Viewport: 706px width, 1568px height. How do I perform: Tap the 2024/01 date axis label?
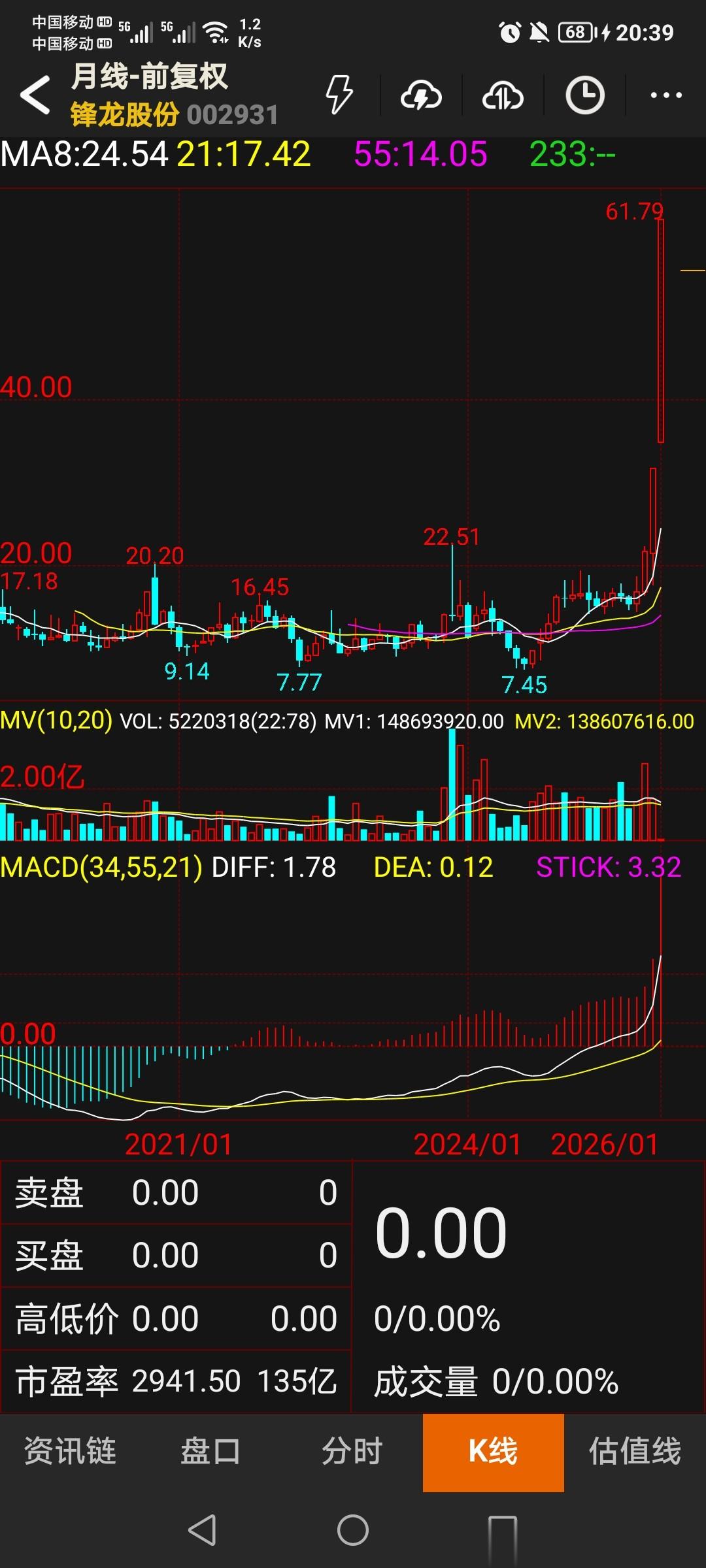pos(467,1144)
